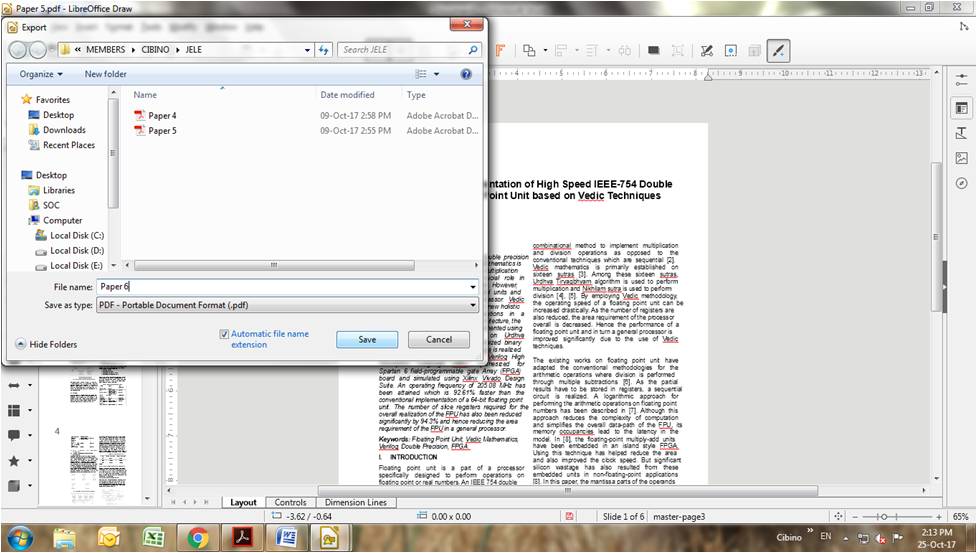Click the document modified save indicator in status bar

(x=569, y=516)
